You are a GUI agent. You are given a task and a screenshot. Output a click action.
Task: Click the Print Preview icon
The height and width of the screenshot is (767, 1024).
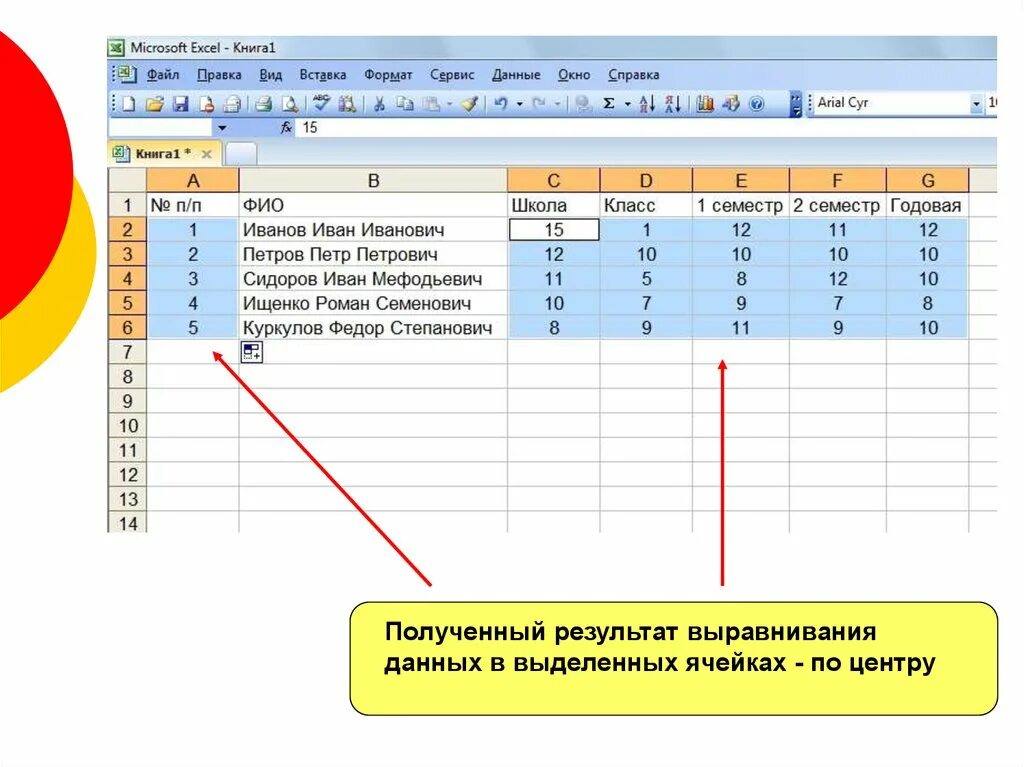pos(290,103)
